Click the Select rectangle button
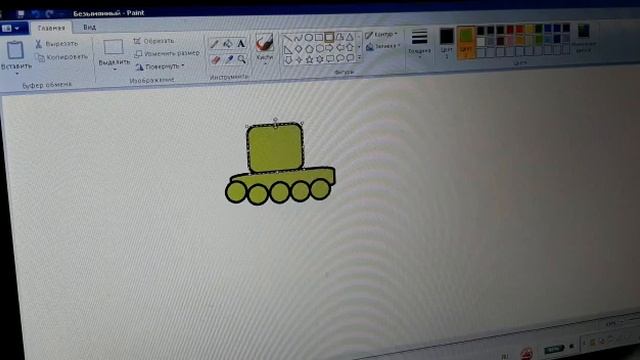Image resolution: width=640 pixels, height=360 pixels. point(113,47)
